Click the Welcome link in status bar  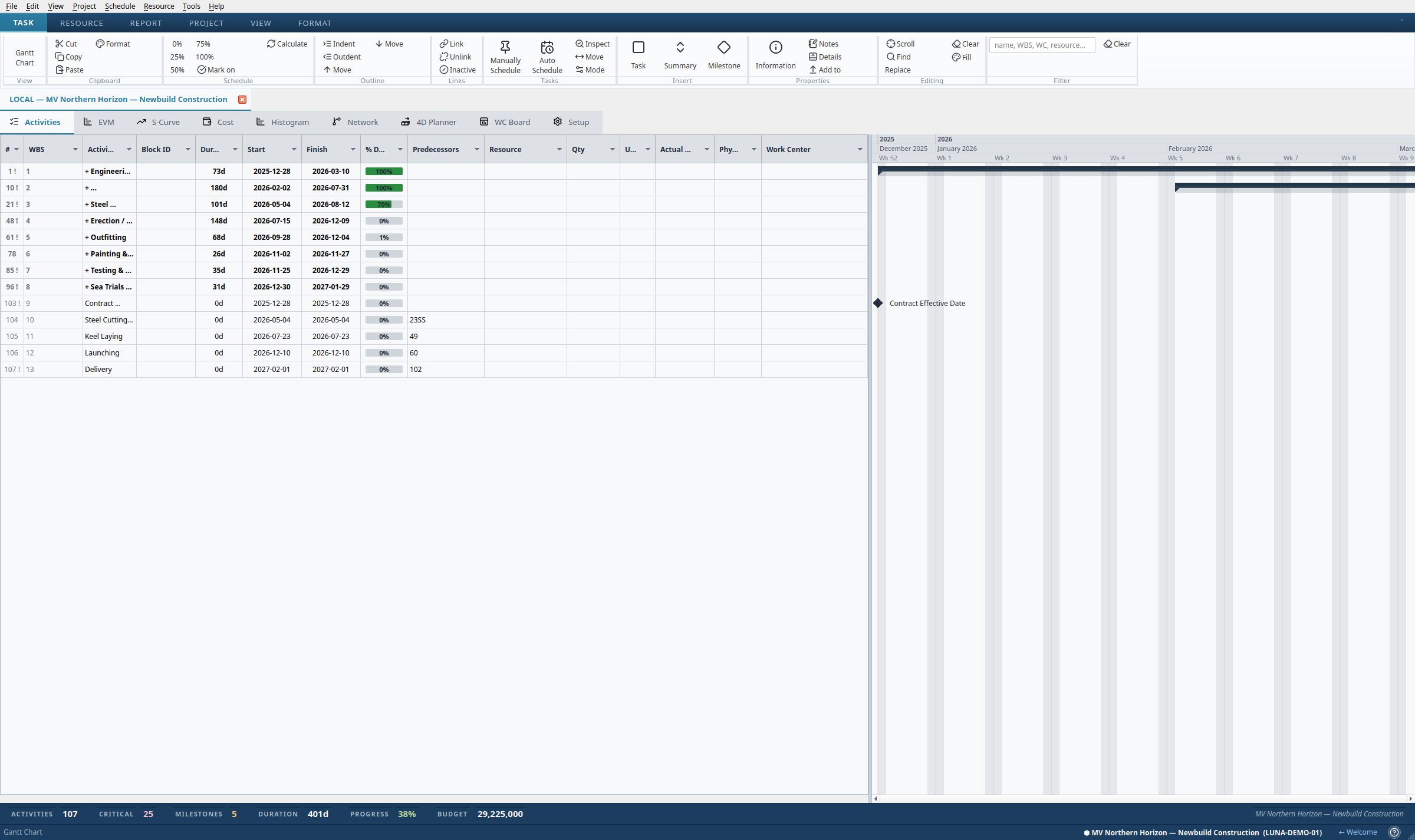click(1358, 832)
